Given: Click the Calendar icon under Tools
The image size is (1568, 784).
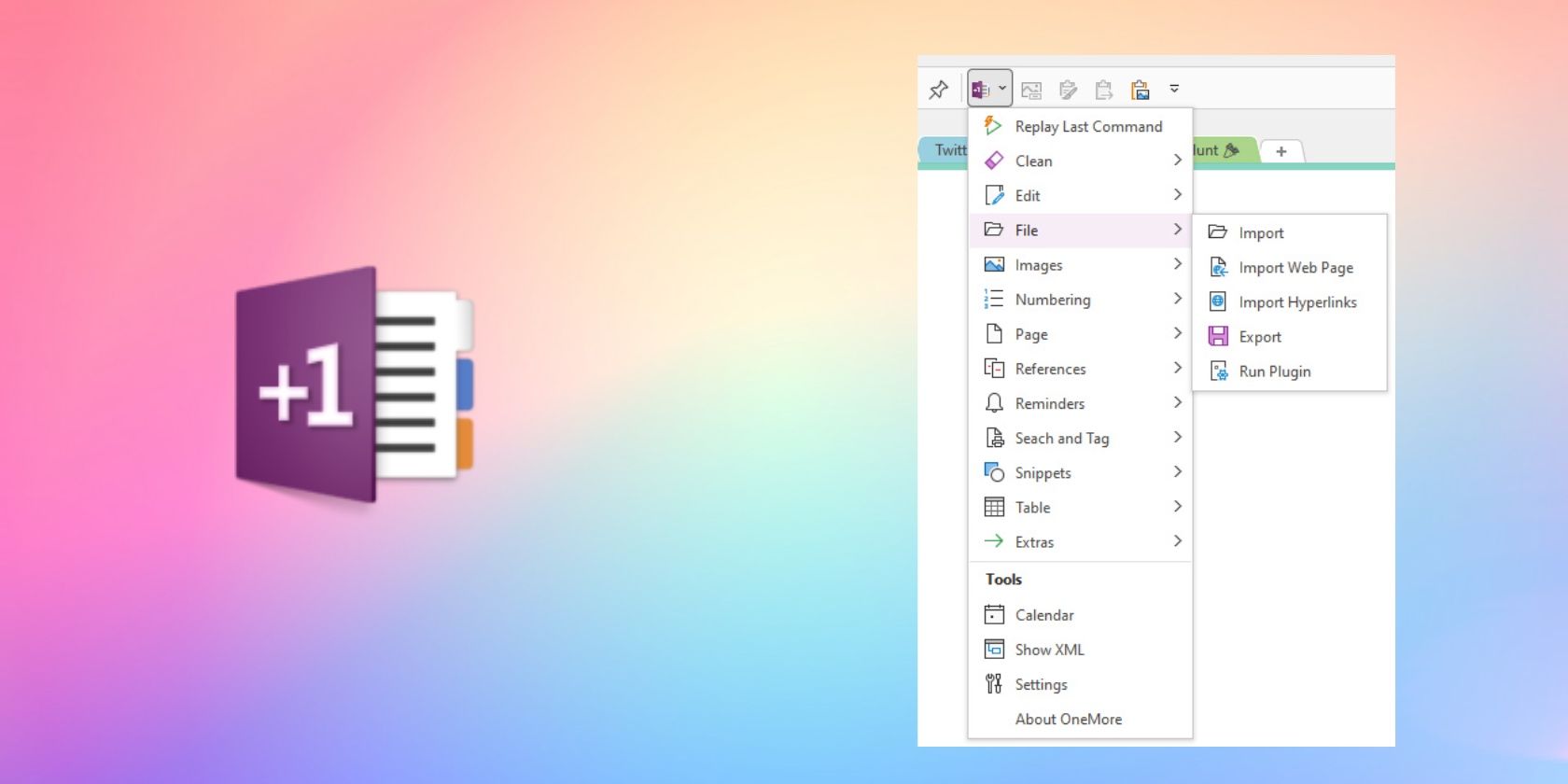Looking at the screenshot, I should (x=994, y=614).
